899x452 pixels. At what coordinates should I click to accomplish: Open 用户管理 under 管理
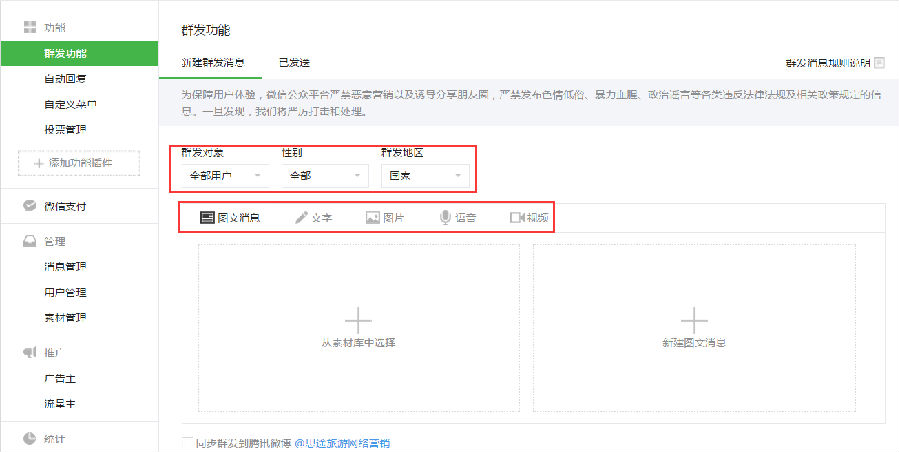[65, 292]
